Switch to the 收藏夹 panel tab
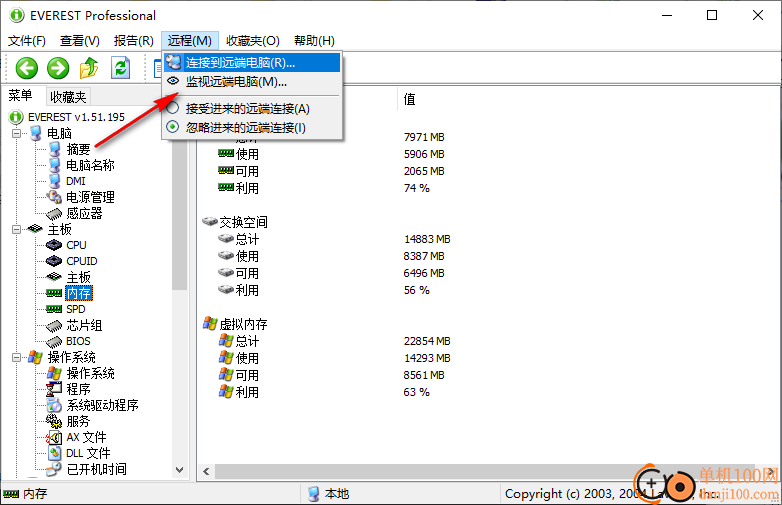The image size is (782, 505). point(68,97)
